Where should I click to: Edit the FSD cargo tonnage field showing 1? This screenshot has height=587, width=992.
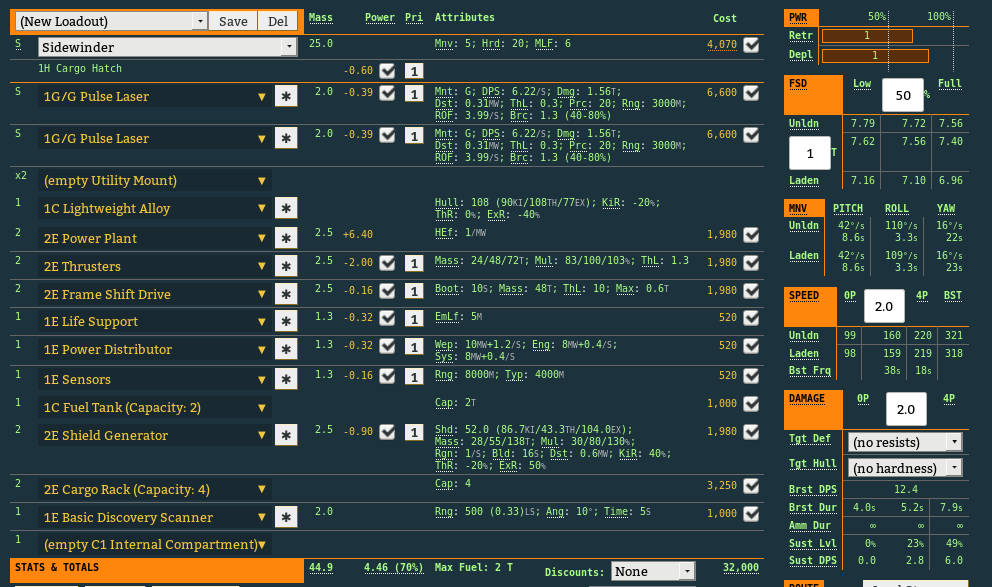point(810,153)
